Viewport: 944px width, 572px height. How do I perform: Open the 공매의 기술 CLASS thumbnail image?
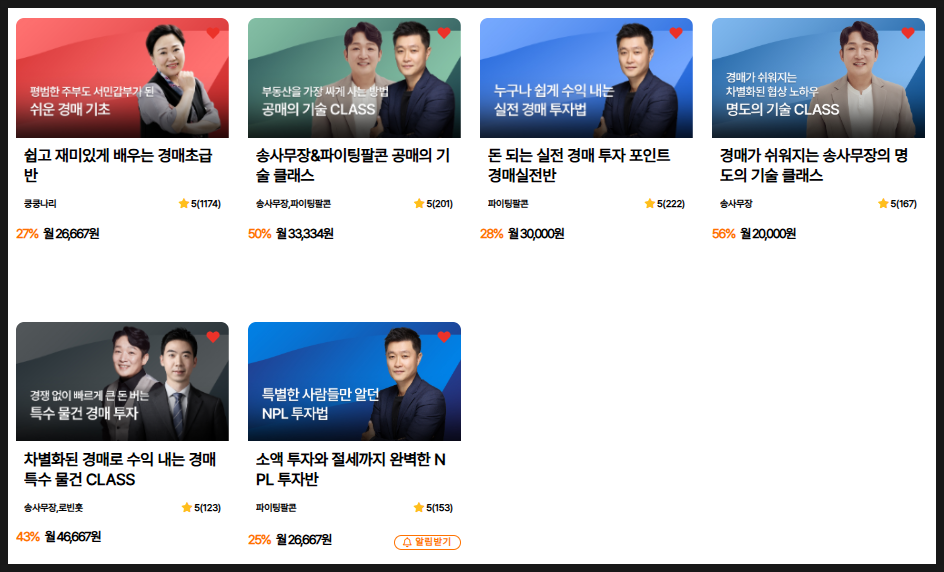354,78
